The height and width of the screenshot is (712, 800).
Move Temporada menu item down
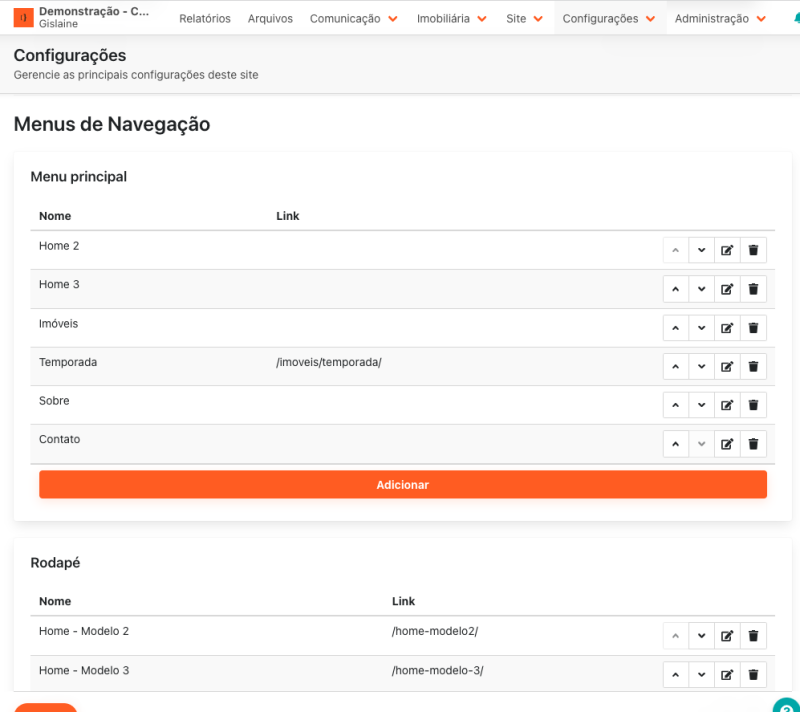pos(701,367)
